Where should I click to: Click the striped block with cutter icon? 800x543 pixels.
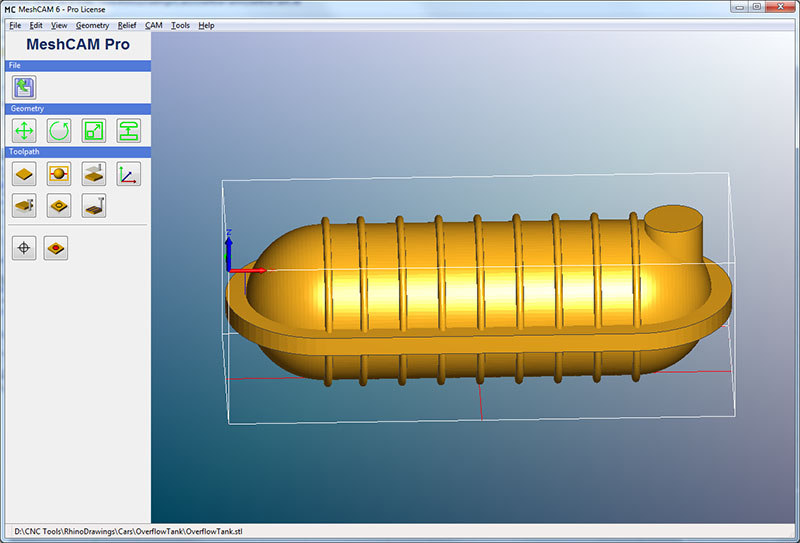(94, 206)
